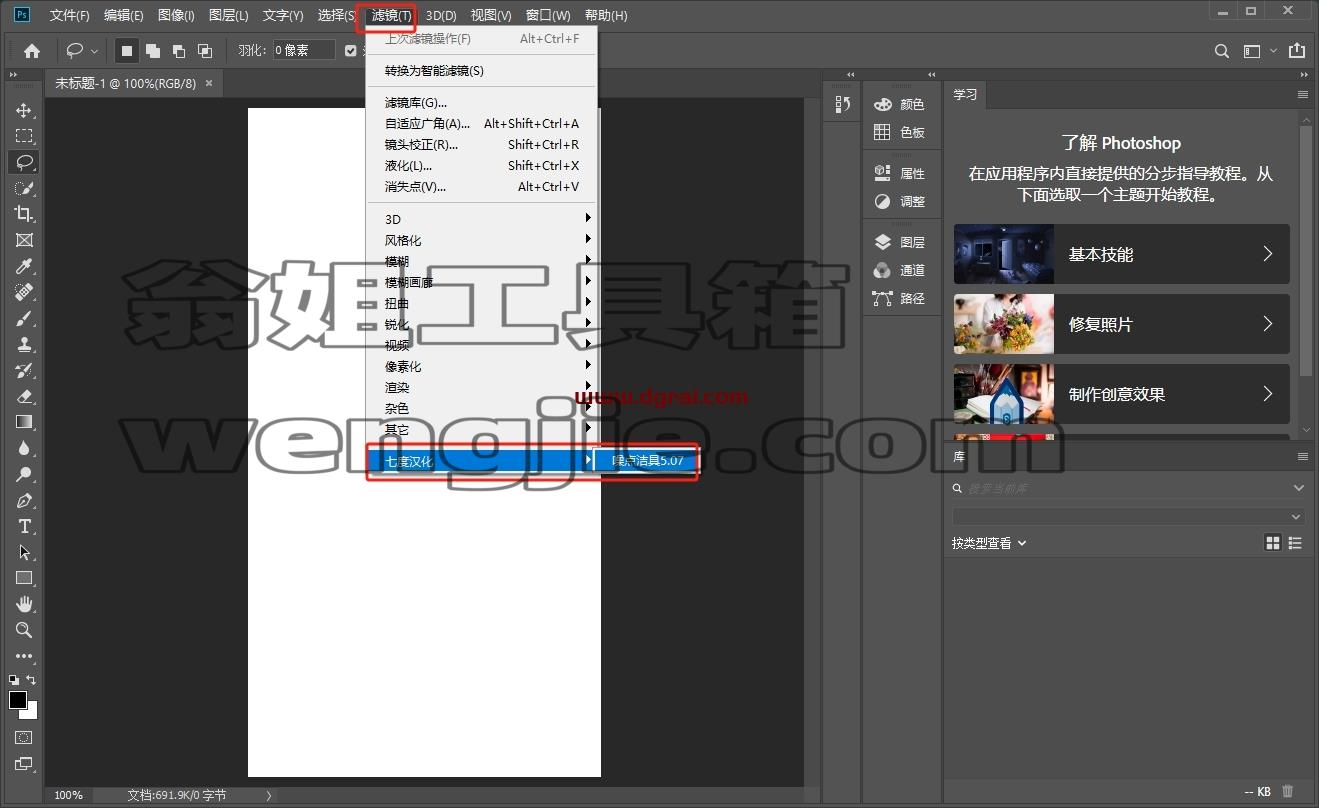
Task: Select the Horizontal Type tool
Action: click(x=24, y=526)
